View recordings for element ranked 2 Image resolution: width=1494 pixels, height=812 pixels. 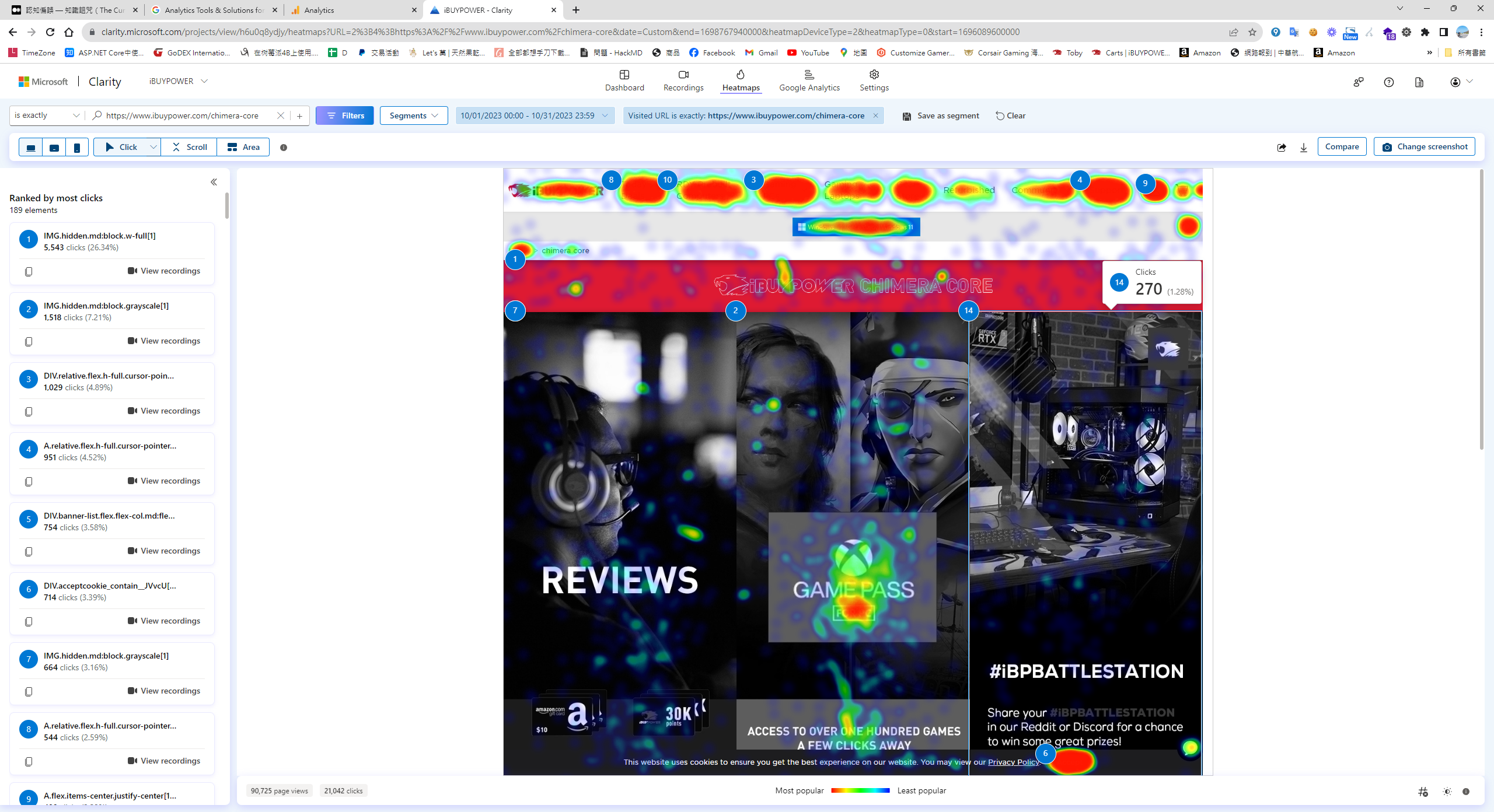pyautogui.click(x=164, y=341)
